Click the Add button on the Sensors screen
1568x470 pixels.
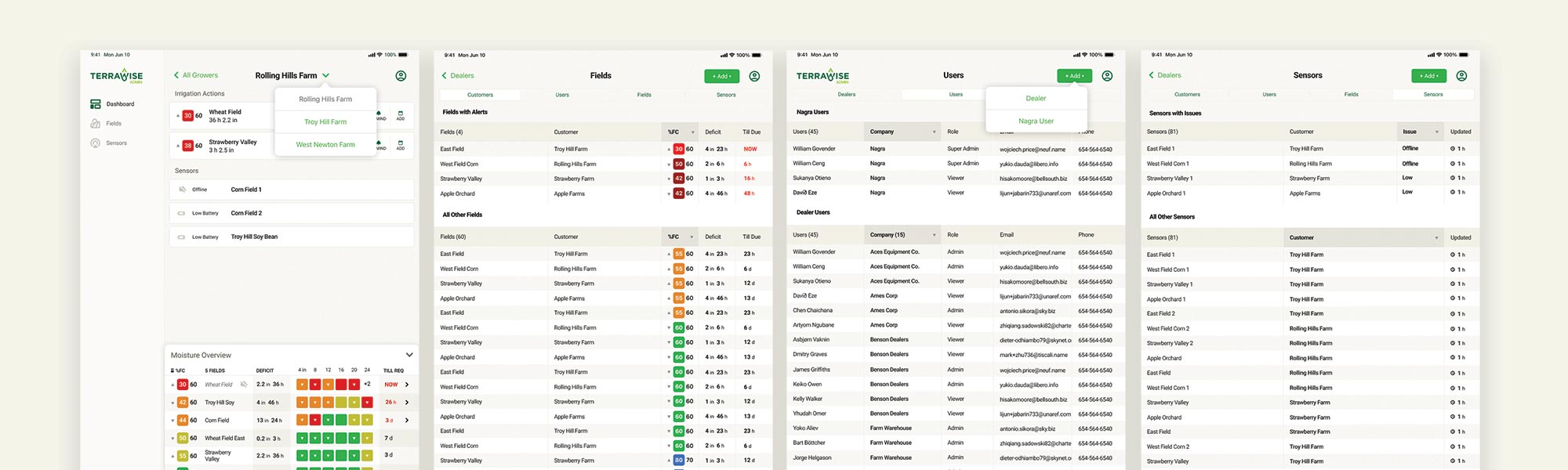(1428, 76)
